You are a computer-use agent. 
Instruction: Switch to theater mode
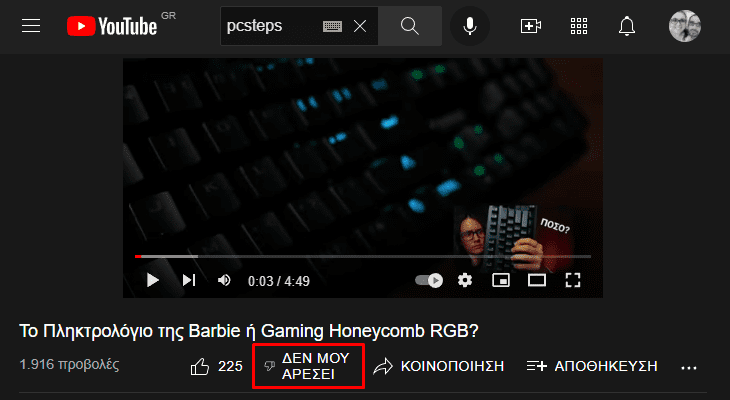537,280
